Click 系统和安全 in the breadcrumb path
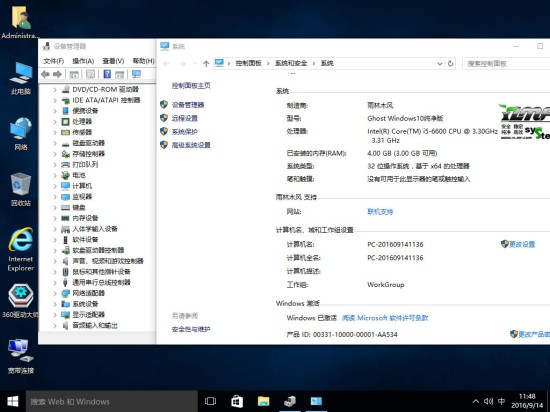Viewport: 550px width, 412px height. pos(291,63)
